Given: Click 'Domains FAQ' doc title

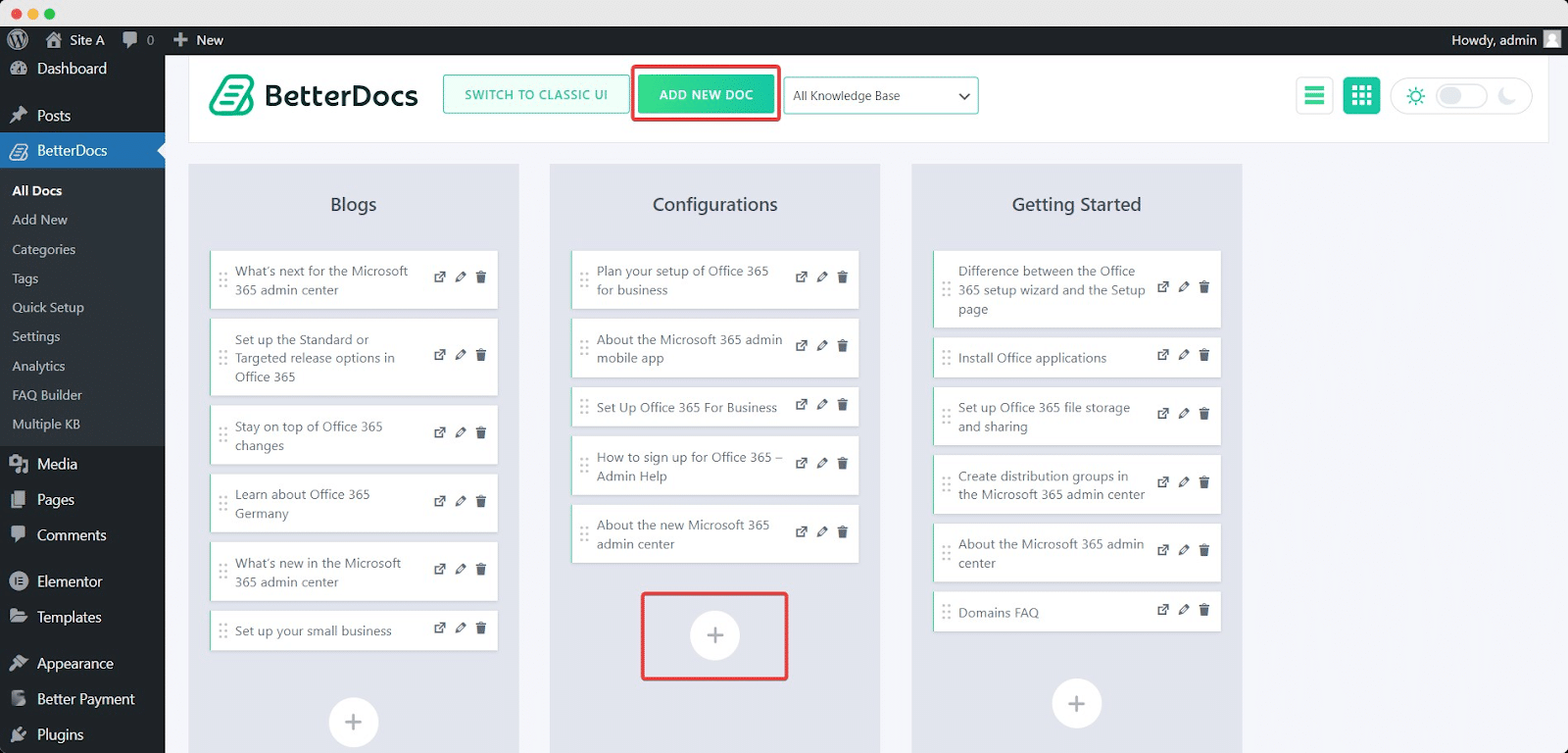Looking at the screenshot, I should point(999,613).
